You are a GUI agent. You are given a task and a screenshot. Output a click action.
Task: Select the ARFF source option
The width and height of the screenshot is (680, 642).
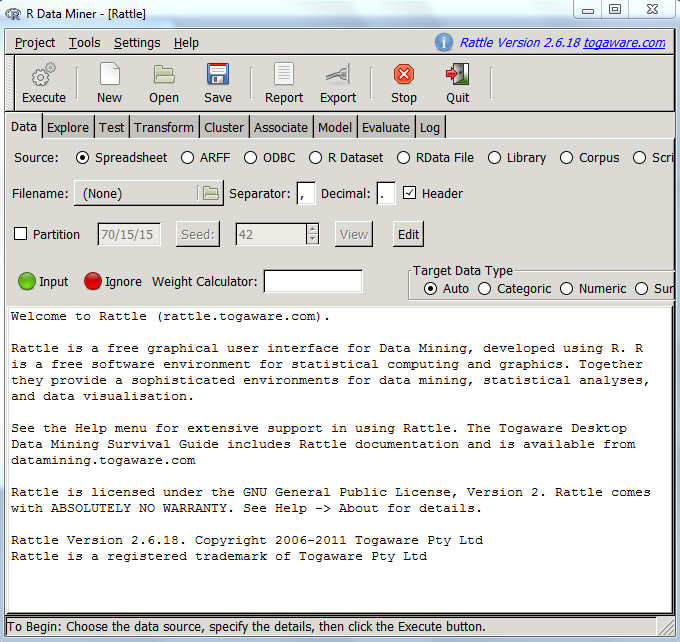(187, 157)
